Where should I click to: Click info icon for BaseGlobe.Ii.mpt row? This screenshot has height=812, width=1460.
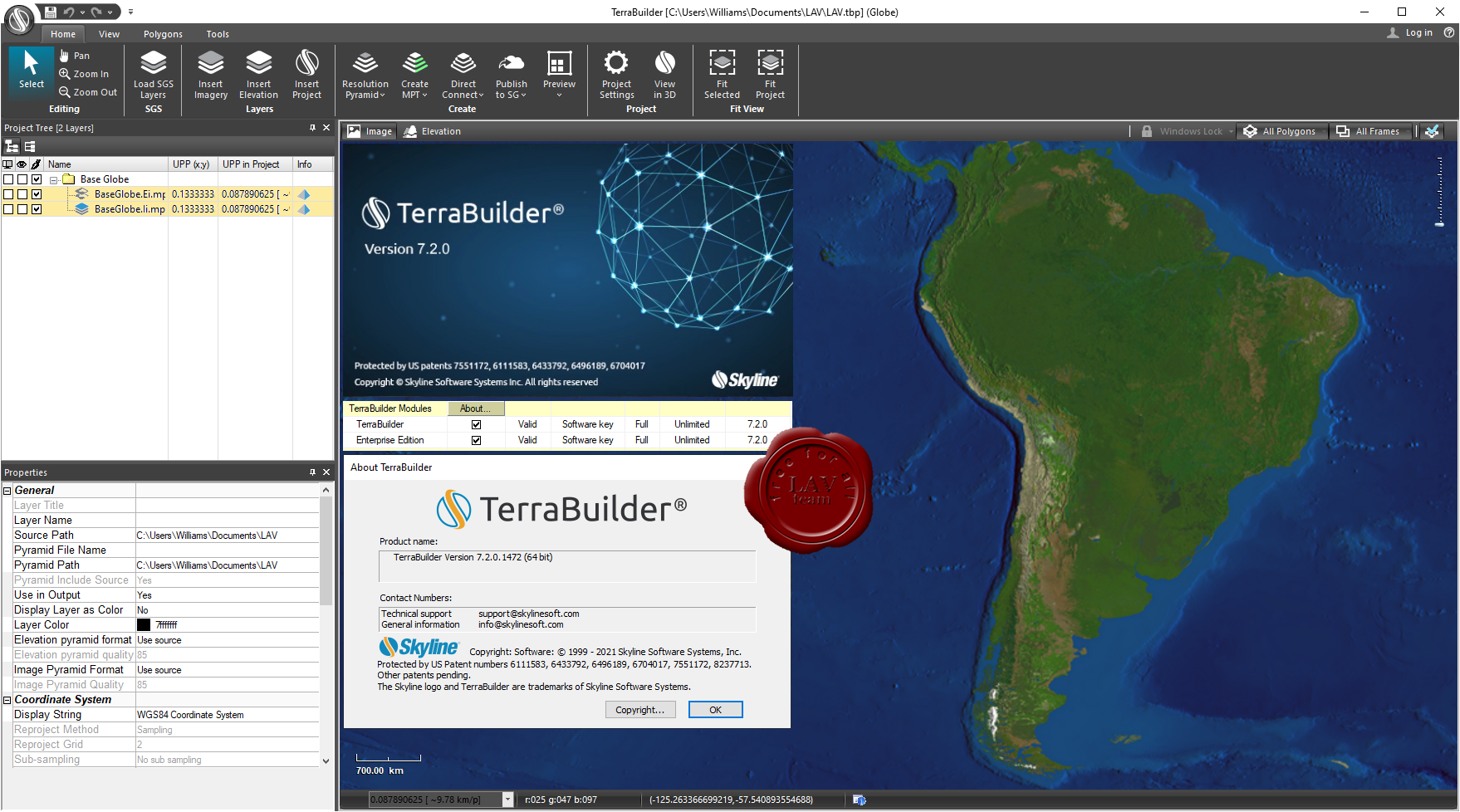click(304, 209)
